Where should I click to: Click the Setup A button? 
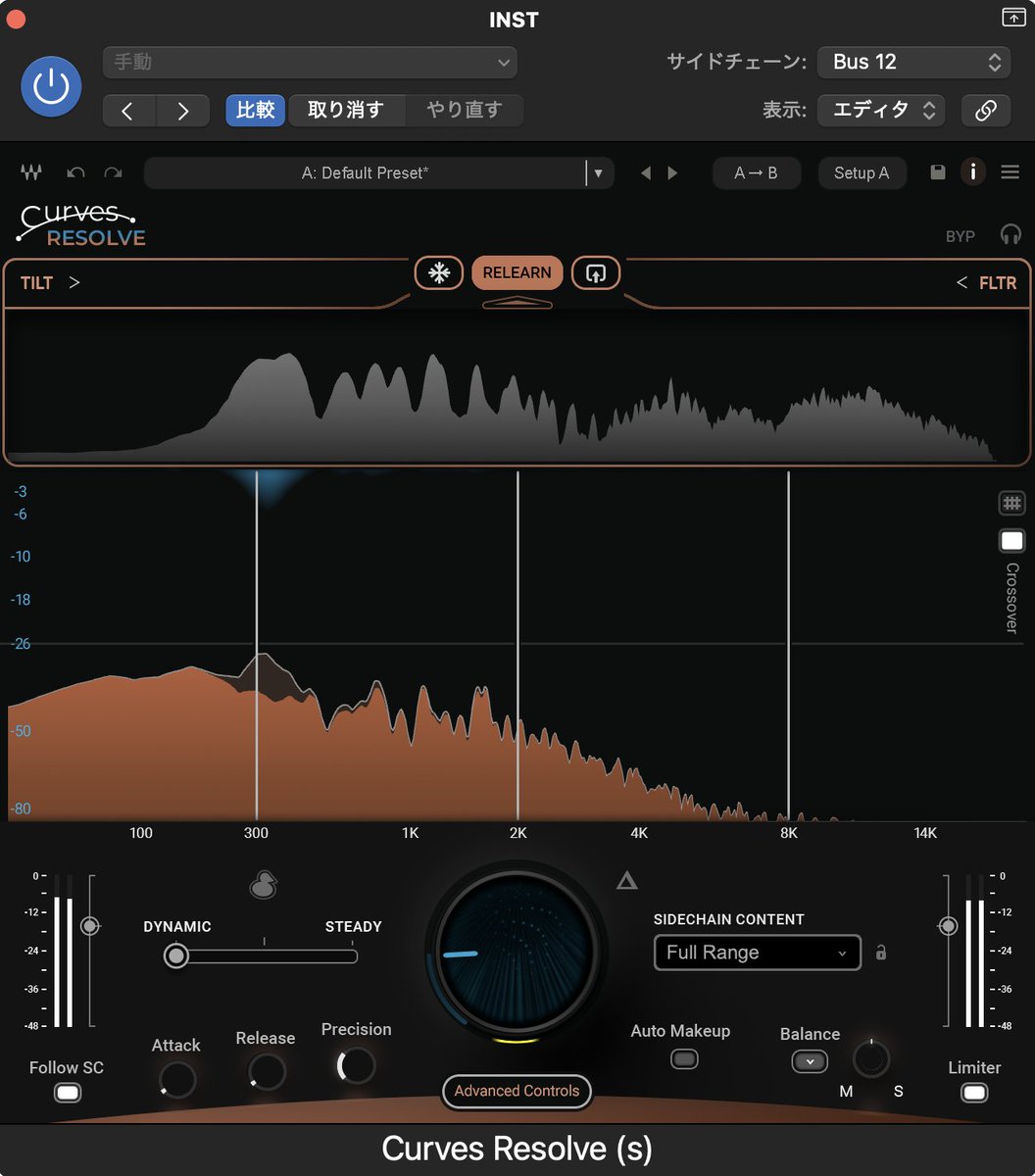862,172
